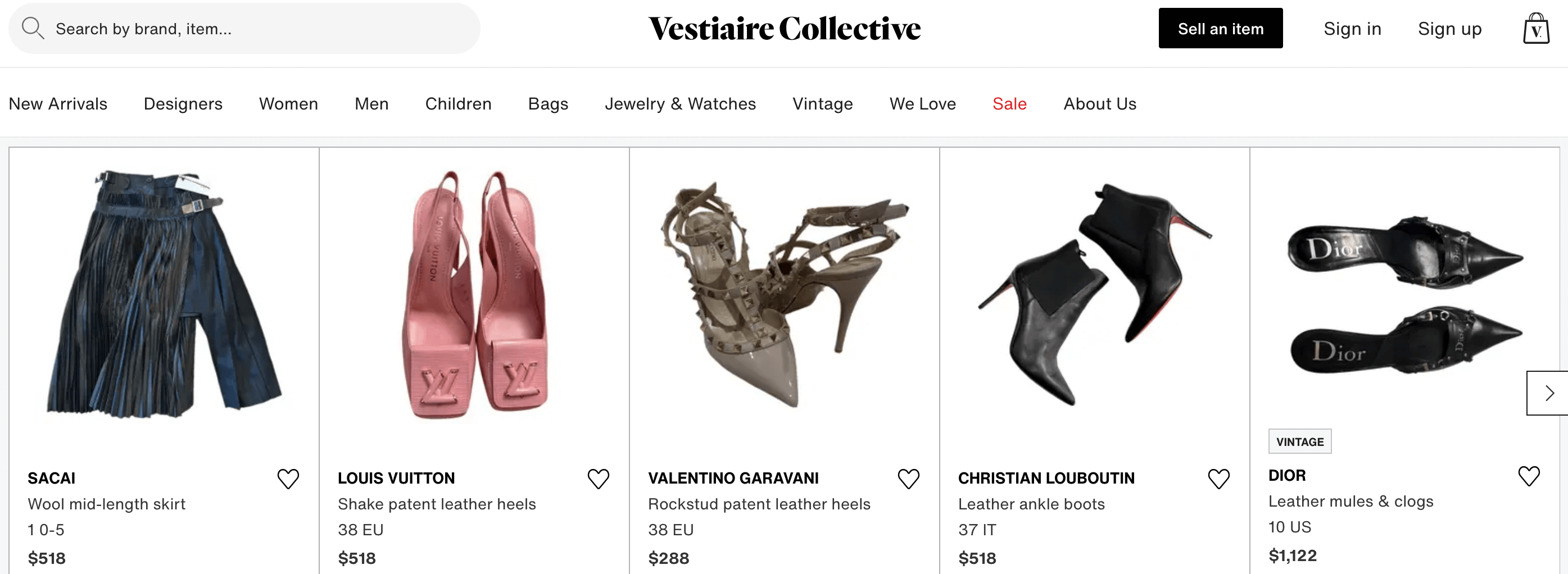Click the Sell an item button
Image resolution: width=1568 pixels, height=574 pixels.
[x=1220, y=29]
